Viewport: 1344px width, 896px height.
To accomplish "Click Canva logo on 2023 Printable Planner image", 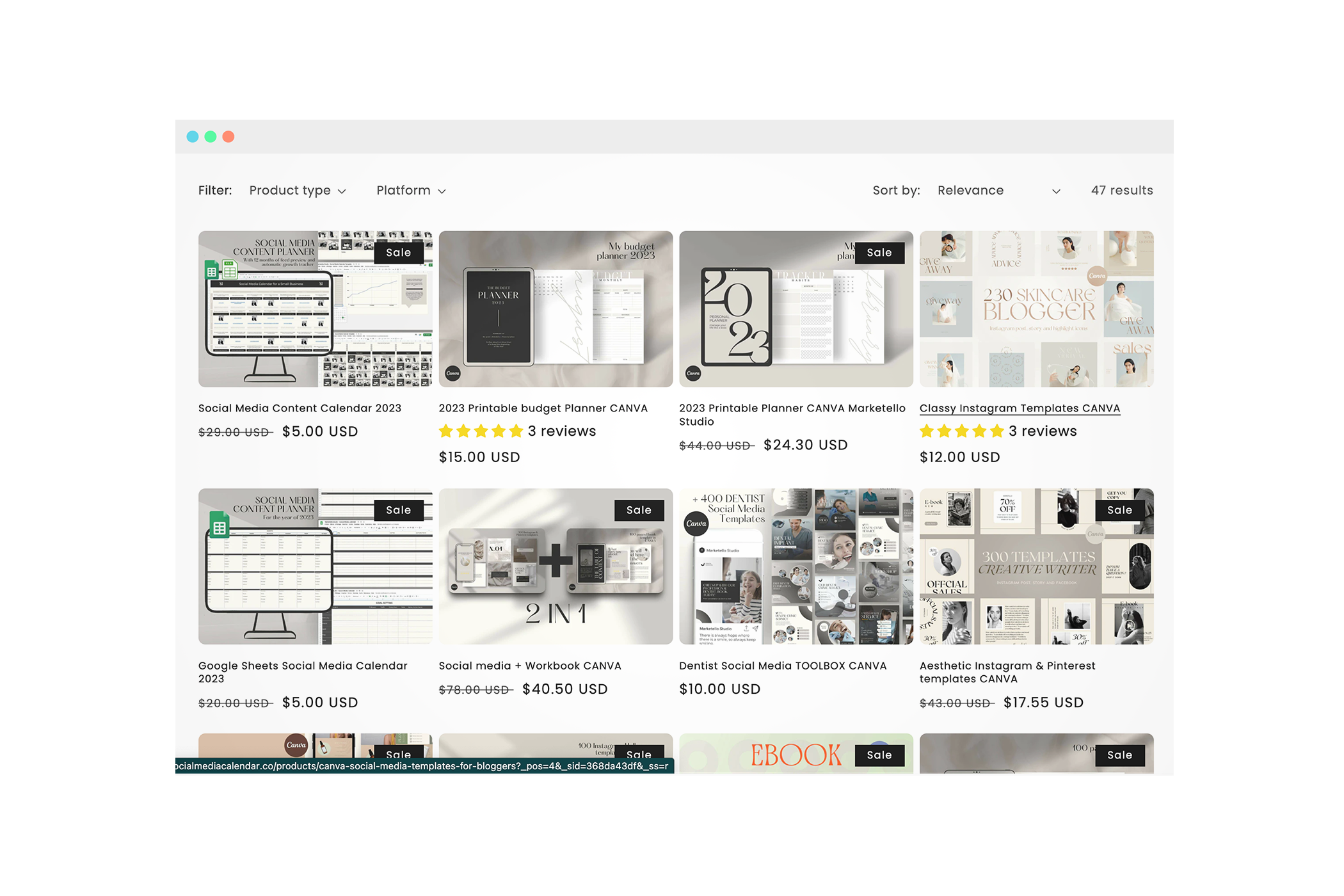I will [x=693, y=373].
